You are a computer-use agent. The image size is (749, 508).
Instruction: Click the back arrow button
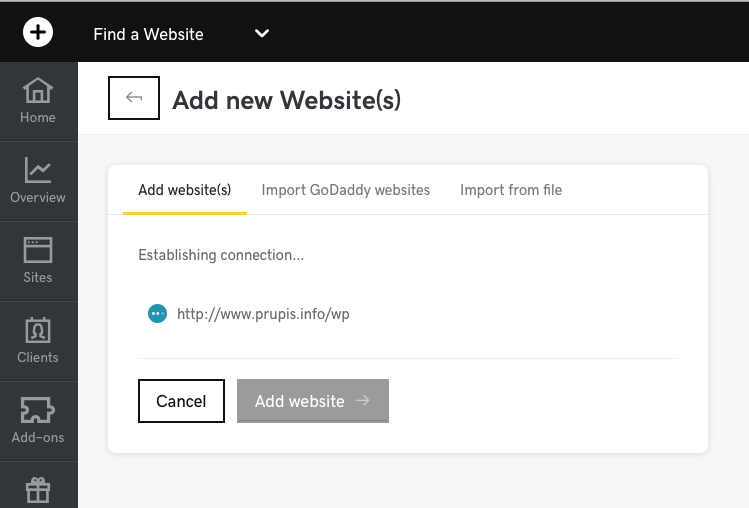pyautogui.click(x=134, y=98)
